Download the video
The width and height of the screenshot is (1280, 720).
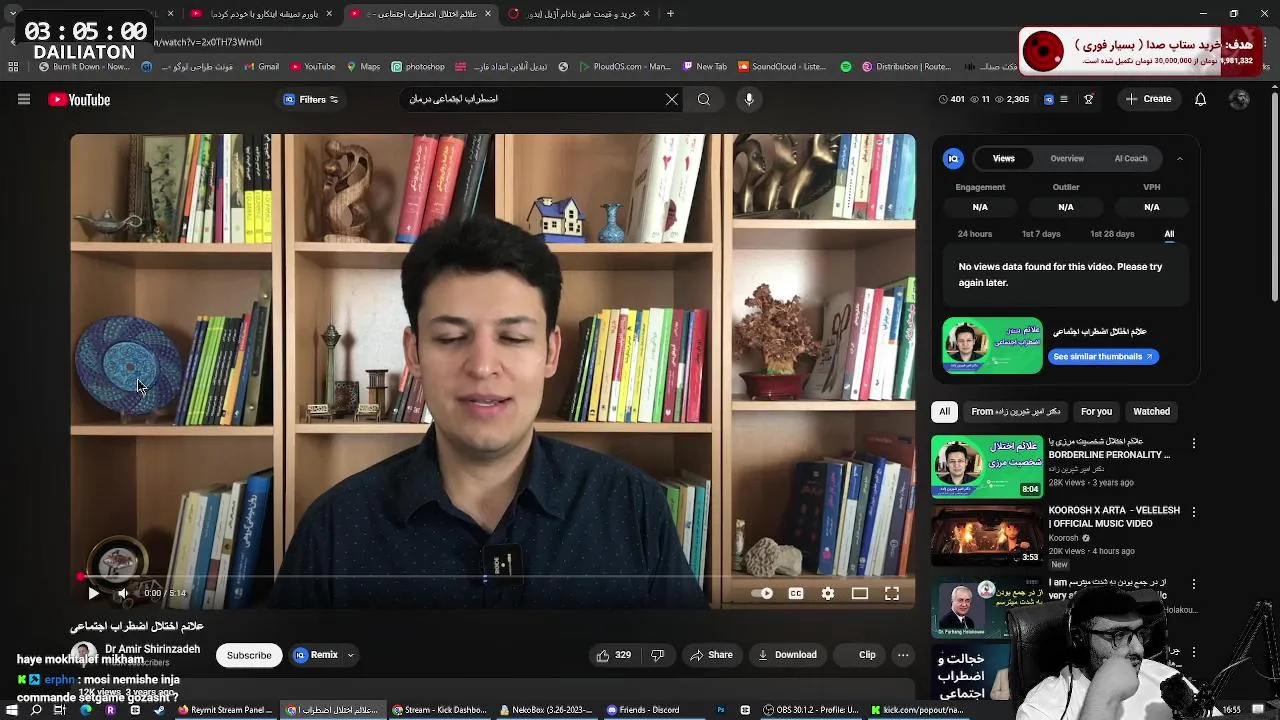coord(787,655)
